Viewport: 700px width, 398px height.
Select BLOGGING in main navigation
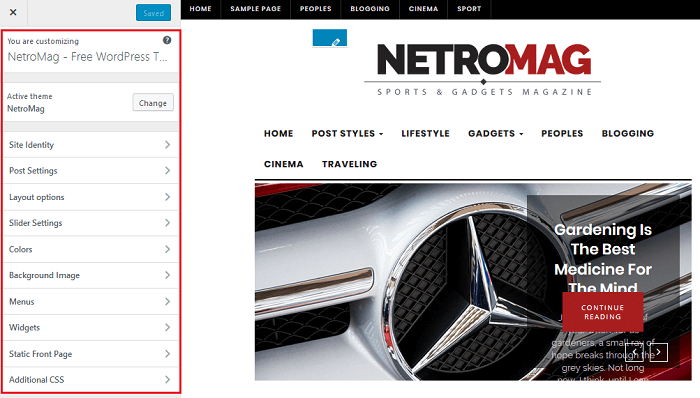click(x=628, y=133)
